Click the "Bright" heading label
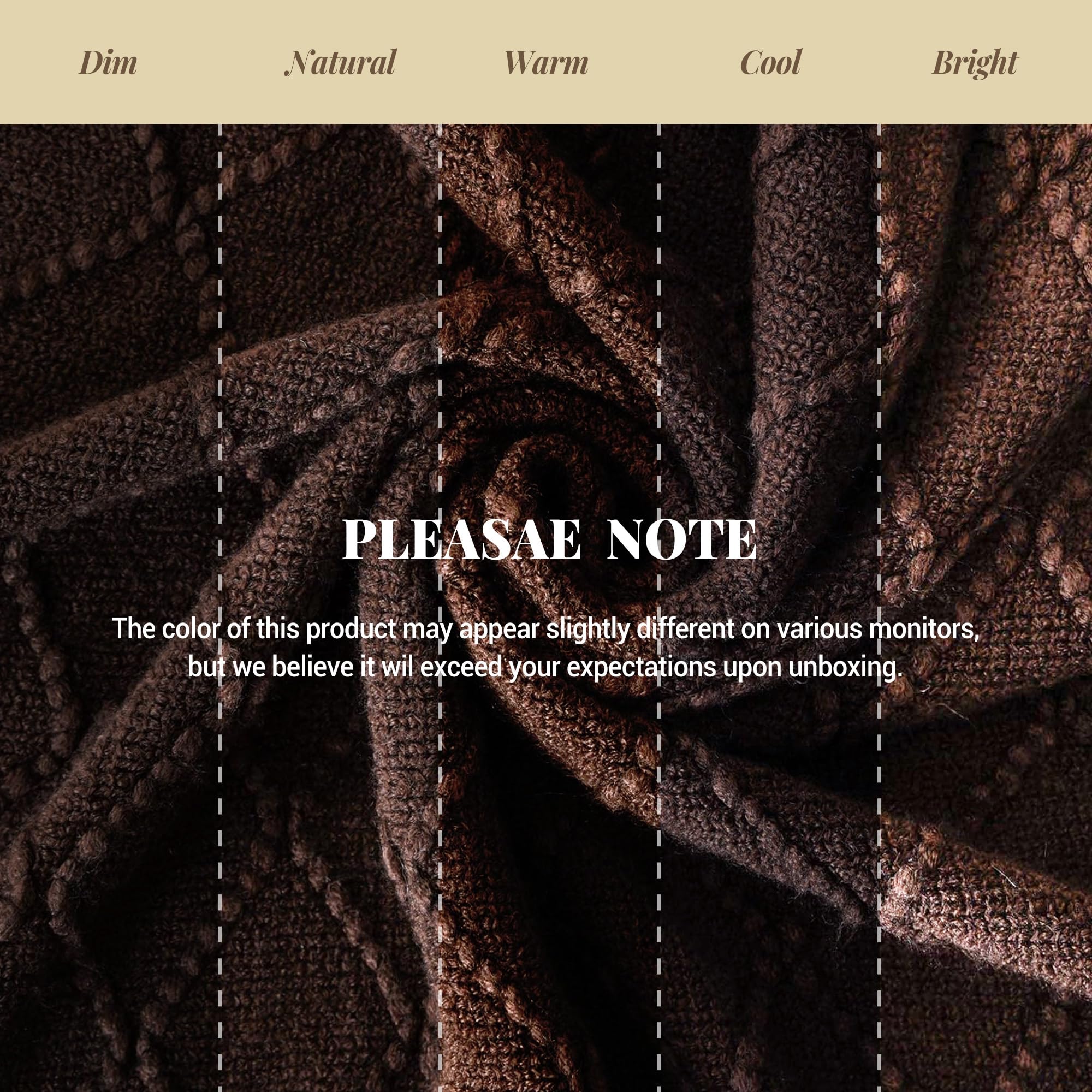The width and height of the screenshot is (1092, 1092). pos(975,63)
